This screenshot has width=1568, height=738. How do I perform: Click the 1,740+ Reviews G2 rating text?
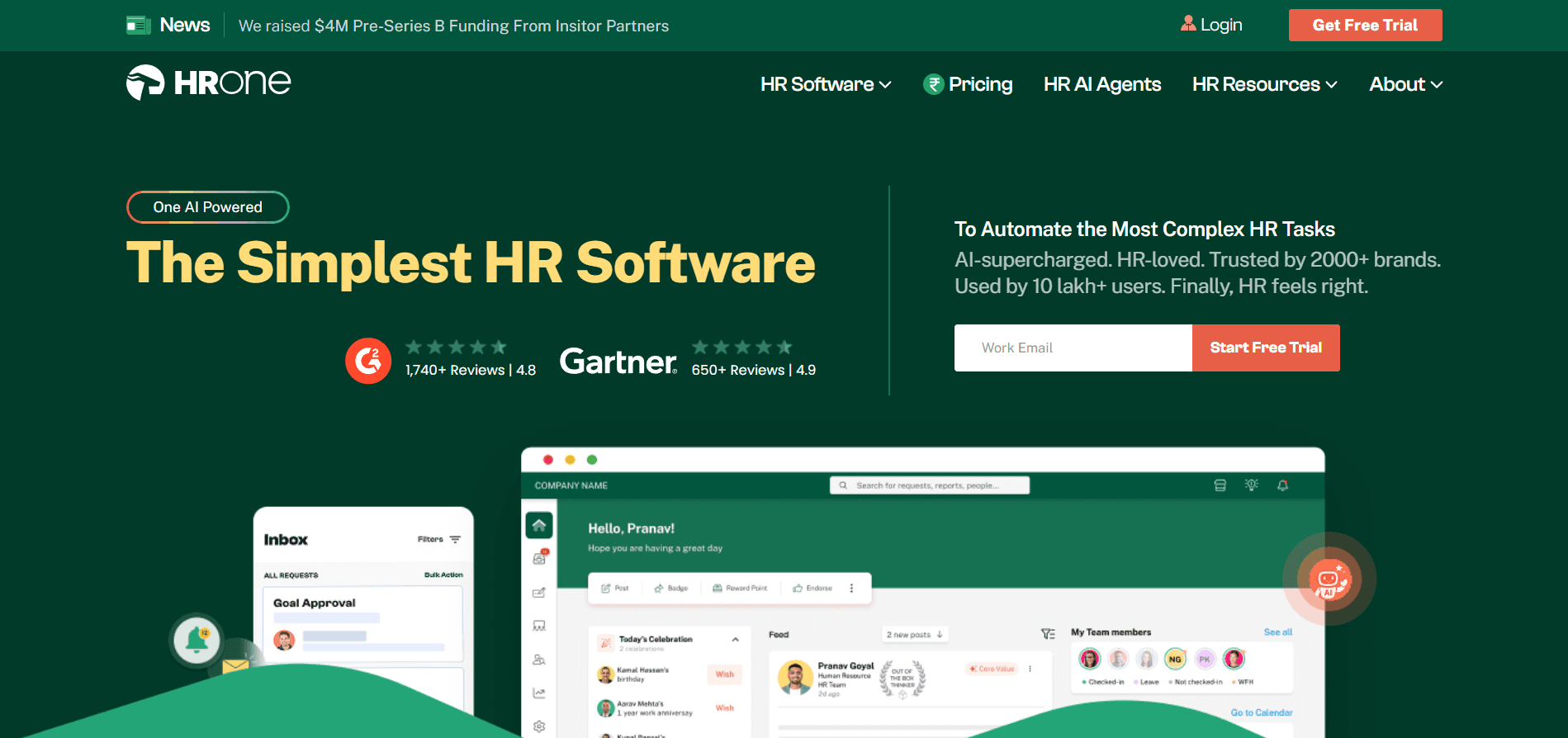tap(471, 370)
